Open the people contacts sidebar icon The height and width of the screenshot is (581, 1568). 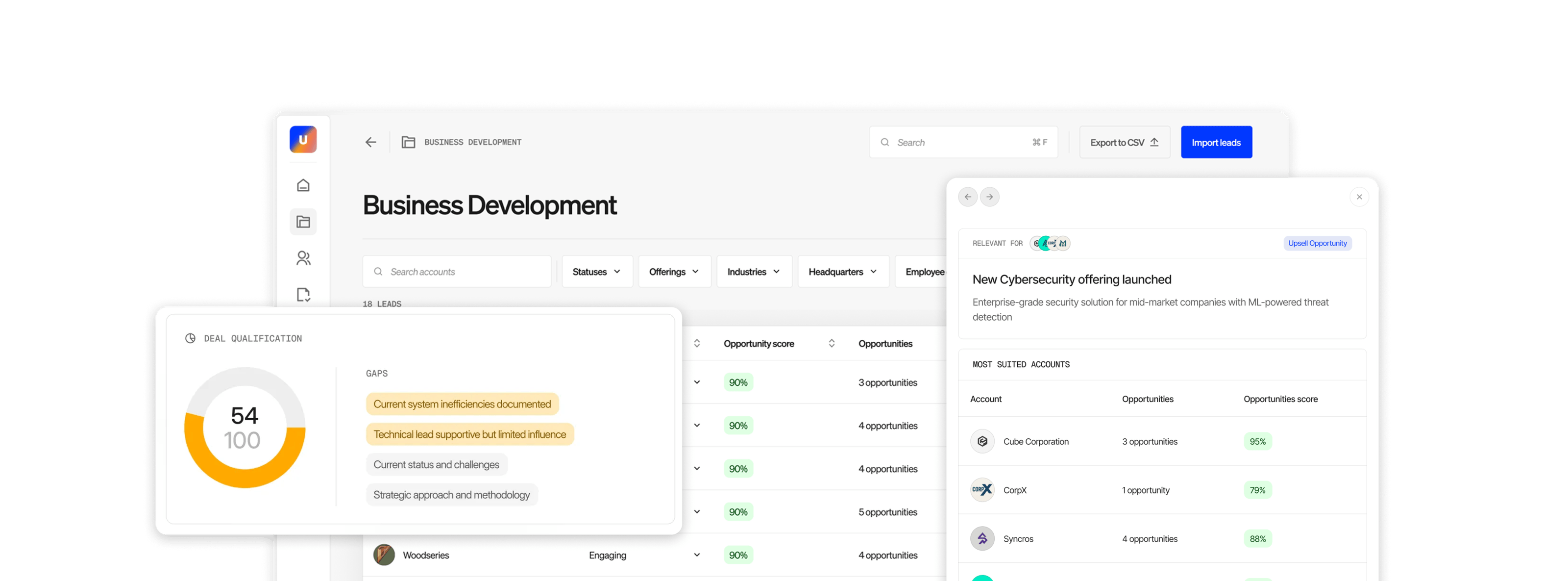[303, 258]
